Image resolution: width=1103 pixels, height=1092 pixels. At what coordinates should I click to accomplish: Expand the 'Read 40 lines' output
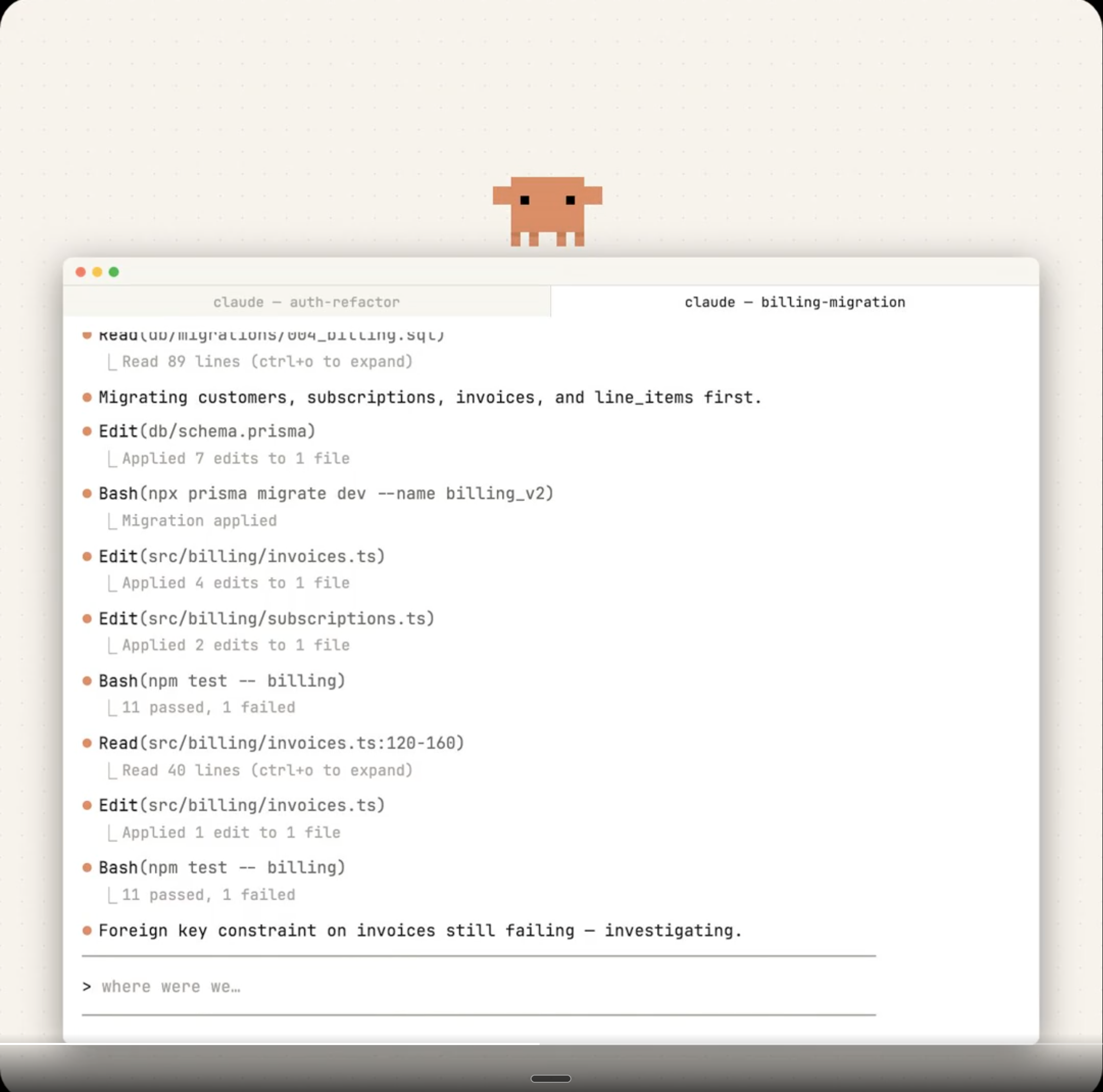click(x=267, y=770)
